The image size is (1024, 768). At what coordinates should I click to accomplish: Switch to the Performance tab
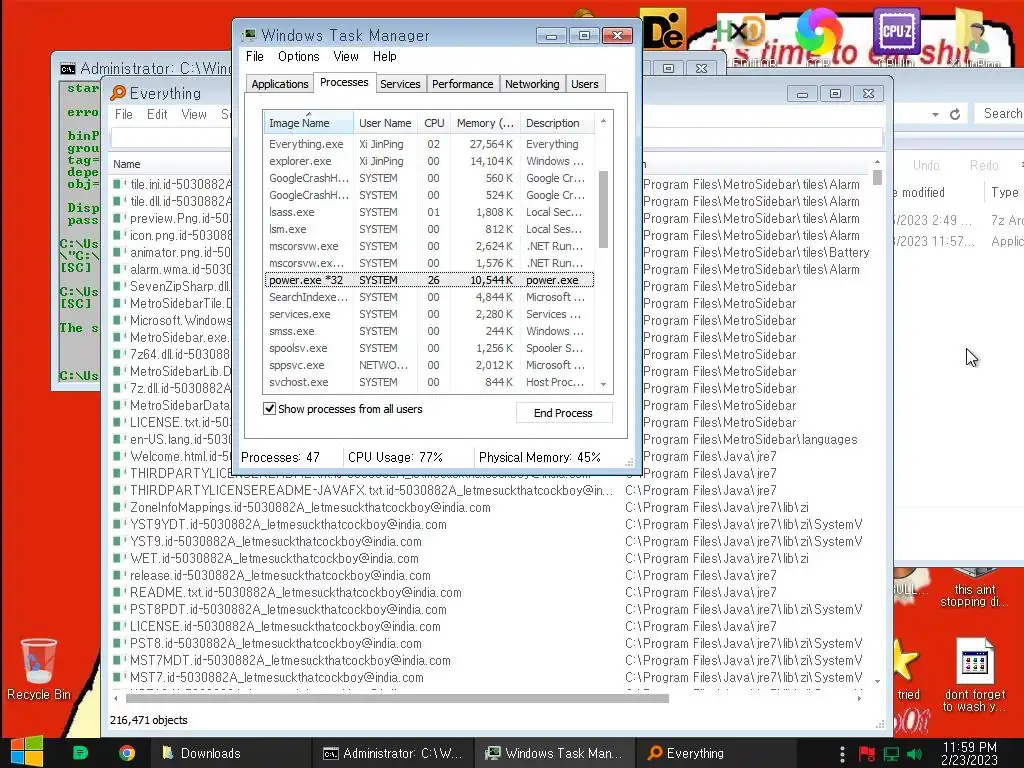[462, 84]
